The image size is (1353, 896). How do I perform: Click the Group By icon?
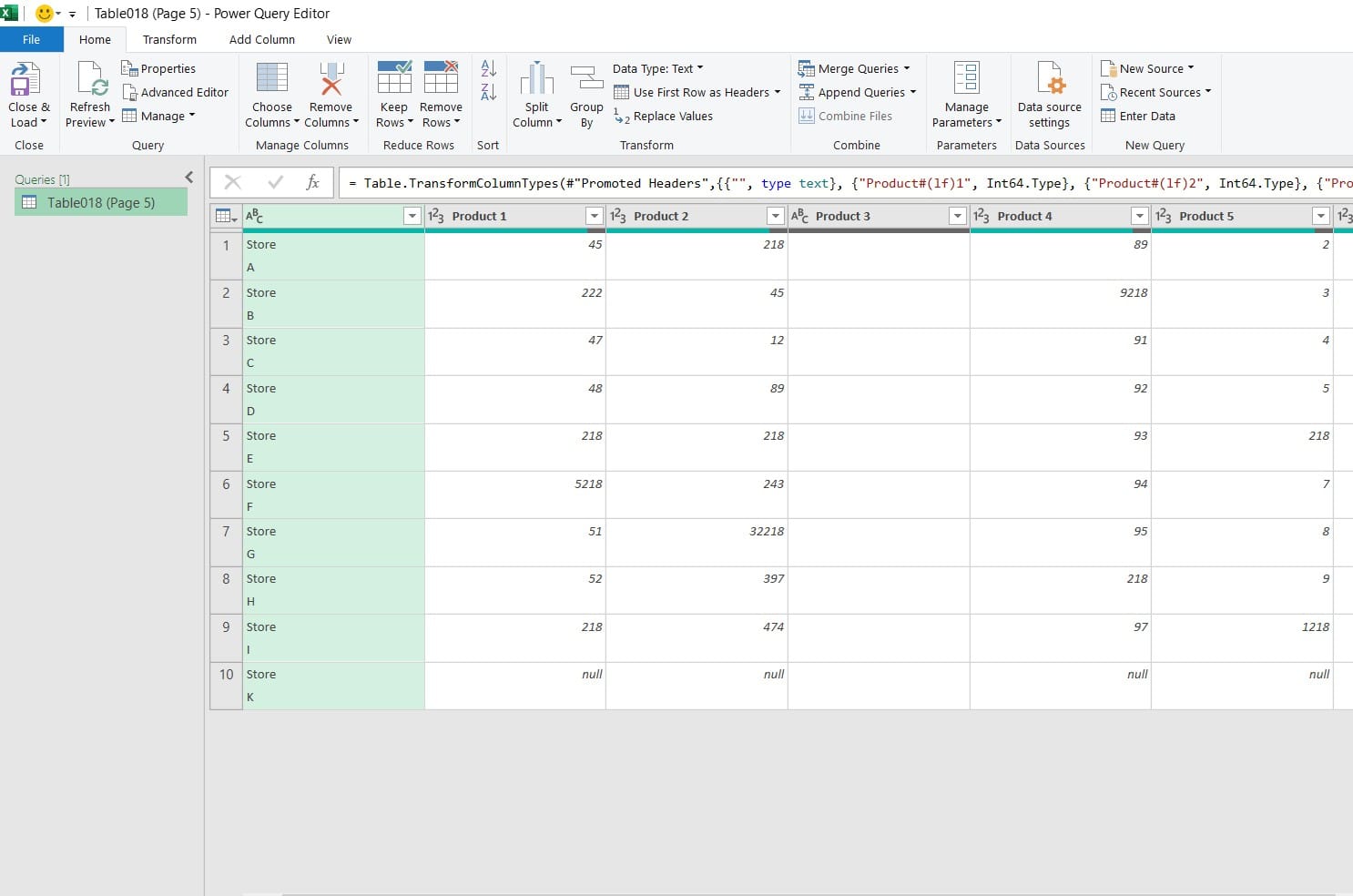587,78
